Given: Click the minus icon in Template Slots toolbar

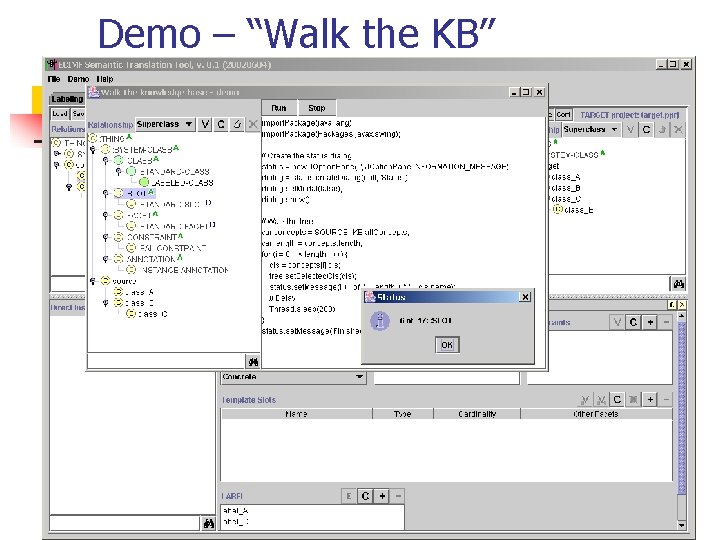Looking at the screenshot, I should click(x=666, y=399).
